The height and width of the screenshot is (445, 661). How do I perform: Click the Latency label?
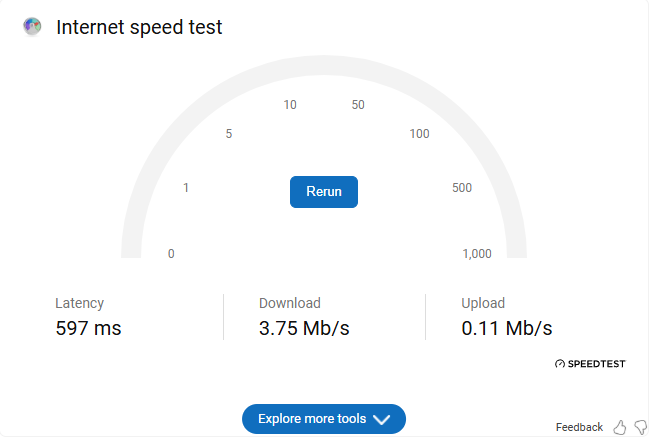point(79,303)
